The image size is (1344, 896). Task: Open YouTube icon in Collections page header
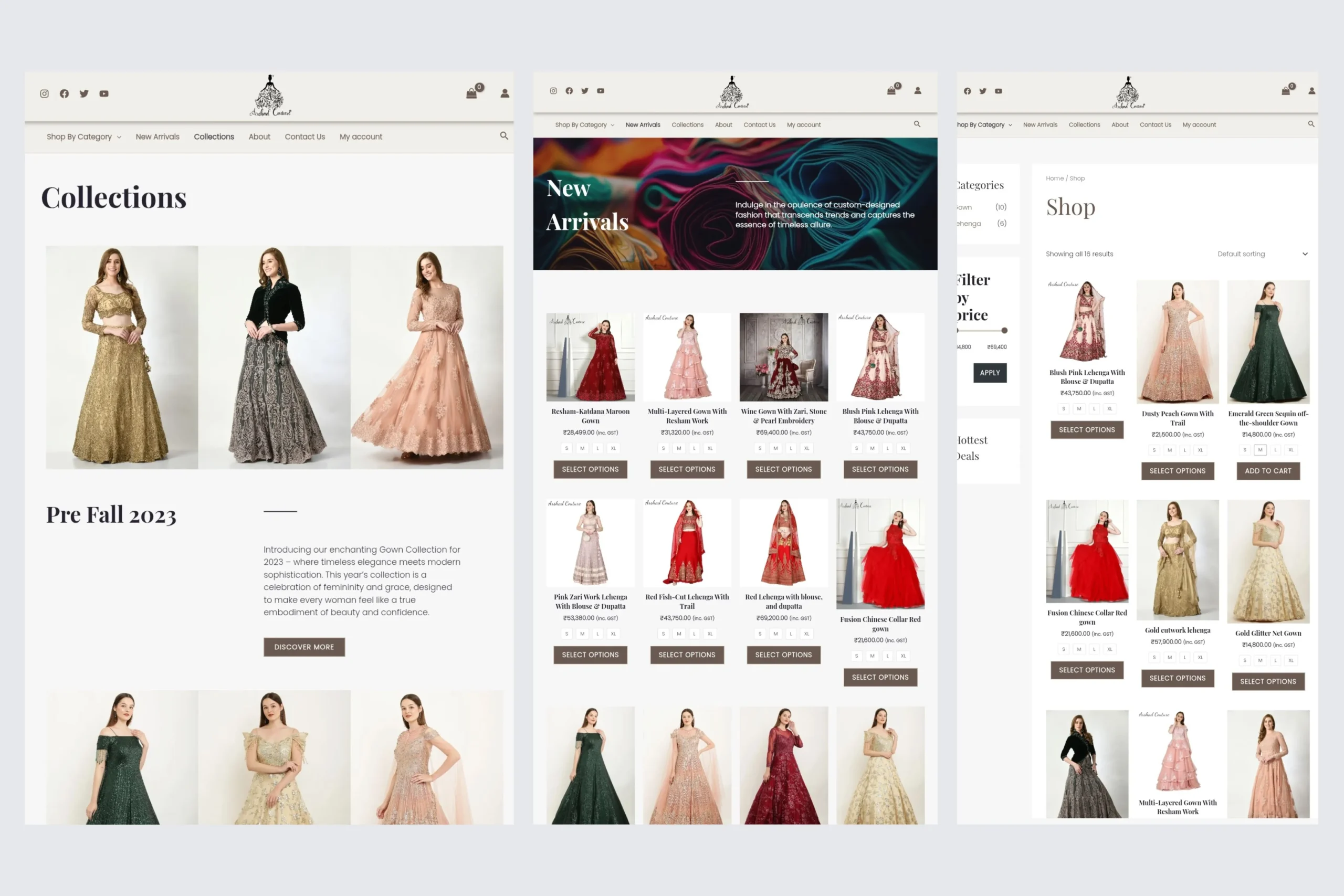(104, 94)
